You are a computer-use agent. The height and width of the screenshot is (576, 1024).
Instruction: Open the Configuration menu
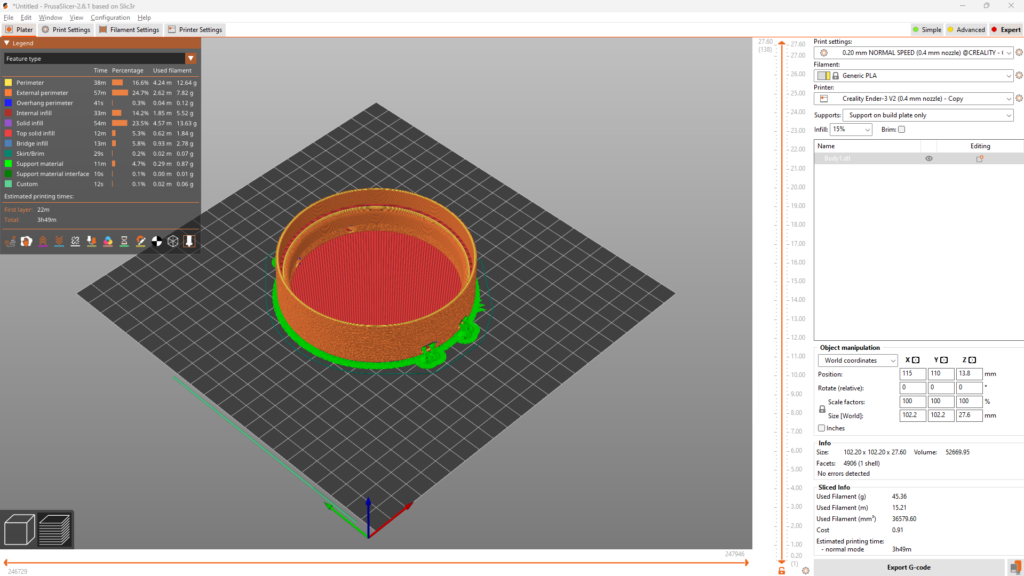point(110,18)
